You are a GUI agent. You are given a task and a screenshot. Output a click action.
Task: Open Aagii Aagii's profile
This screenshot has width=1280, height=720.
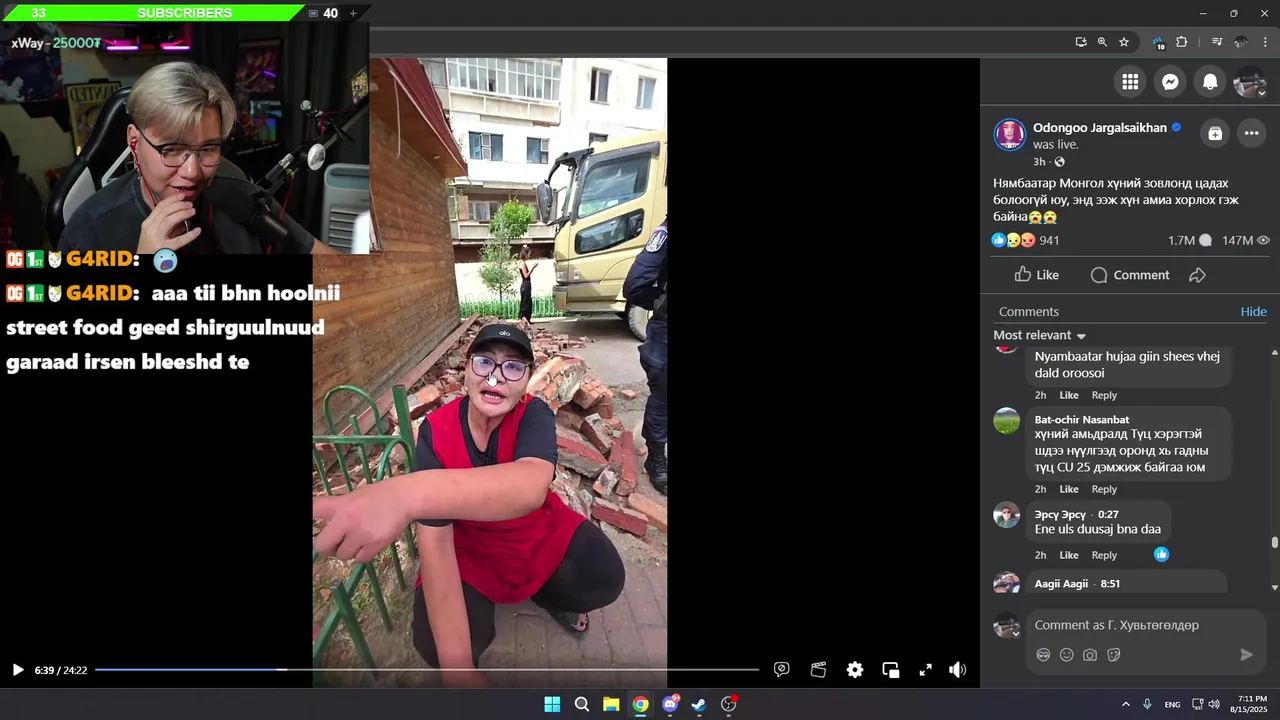pyautogui.click(x=1061, y=584)
